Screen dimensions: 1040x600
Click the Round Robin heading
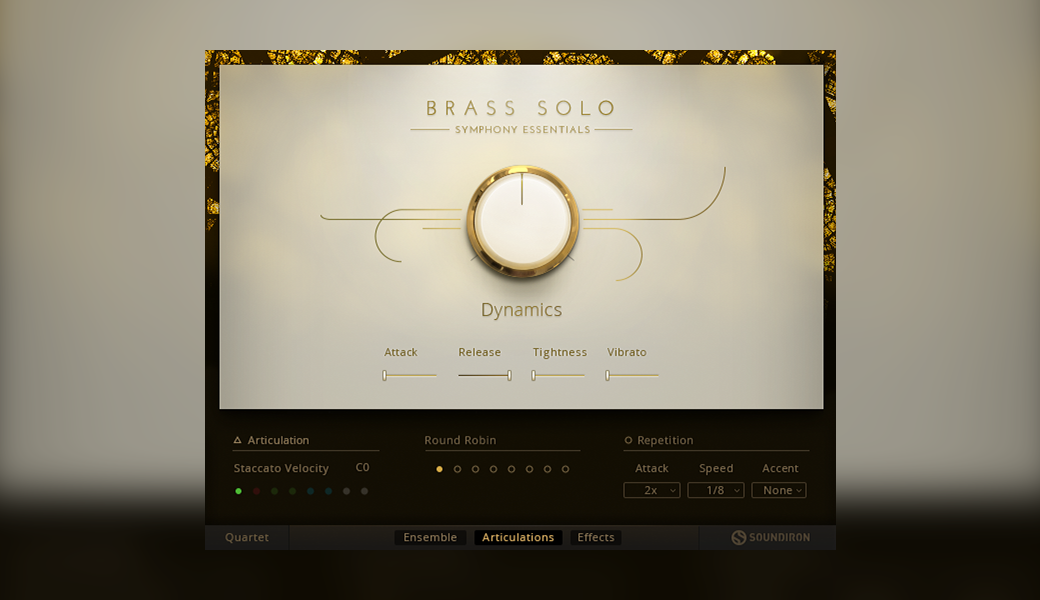tap(460, 440)
